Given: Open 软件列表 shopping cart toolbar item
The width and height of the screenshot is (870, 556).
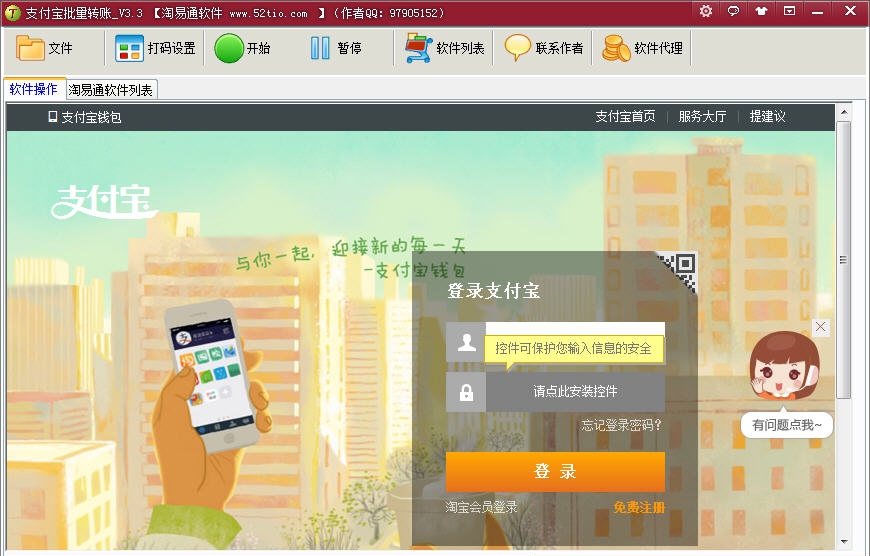Looking at the screenshot, I should click(x=444, y=48).
